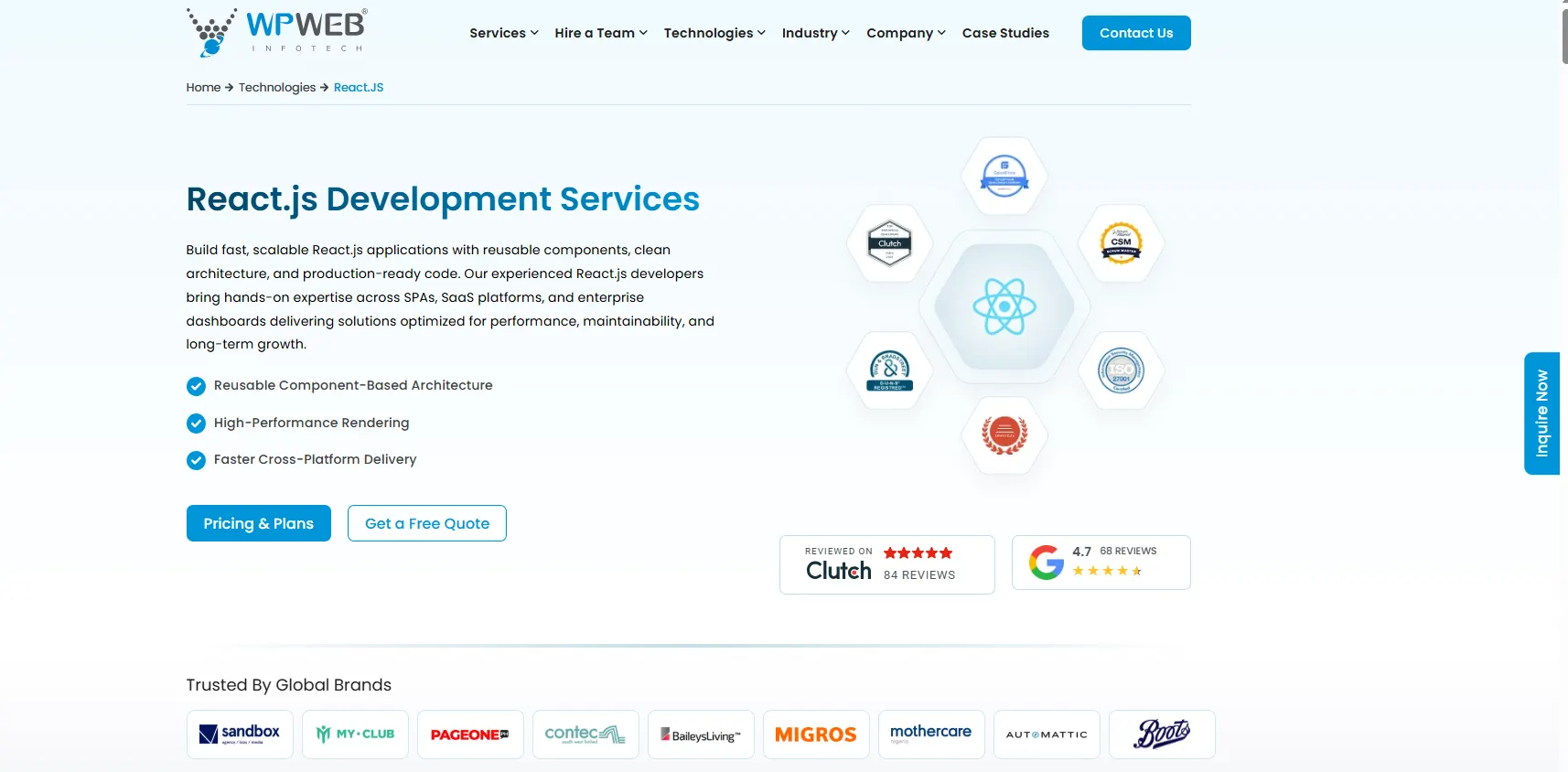Viewport: 1568px width, 772px height.
Task: Click the PAGEONE brand logo
Action: click(470, 734)
